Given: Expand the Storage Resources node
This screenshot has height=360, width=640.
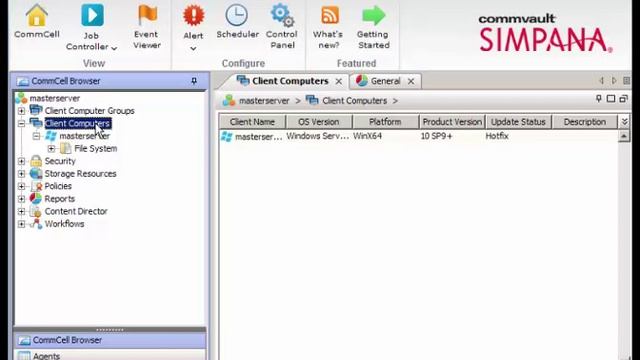Looking at the screenshot, I should pos(21,174).
